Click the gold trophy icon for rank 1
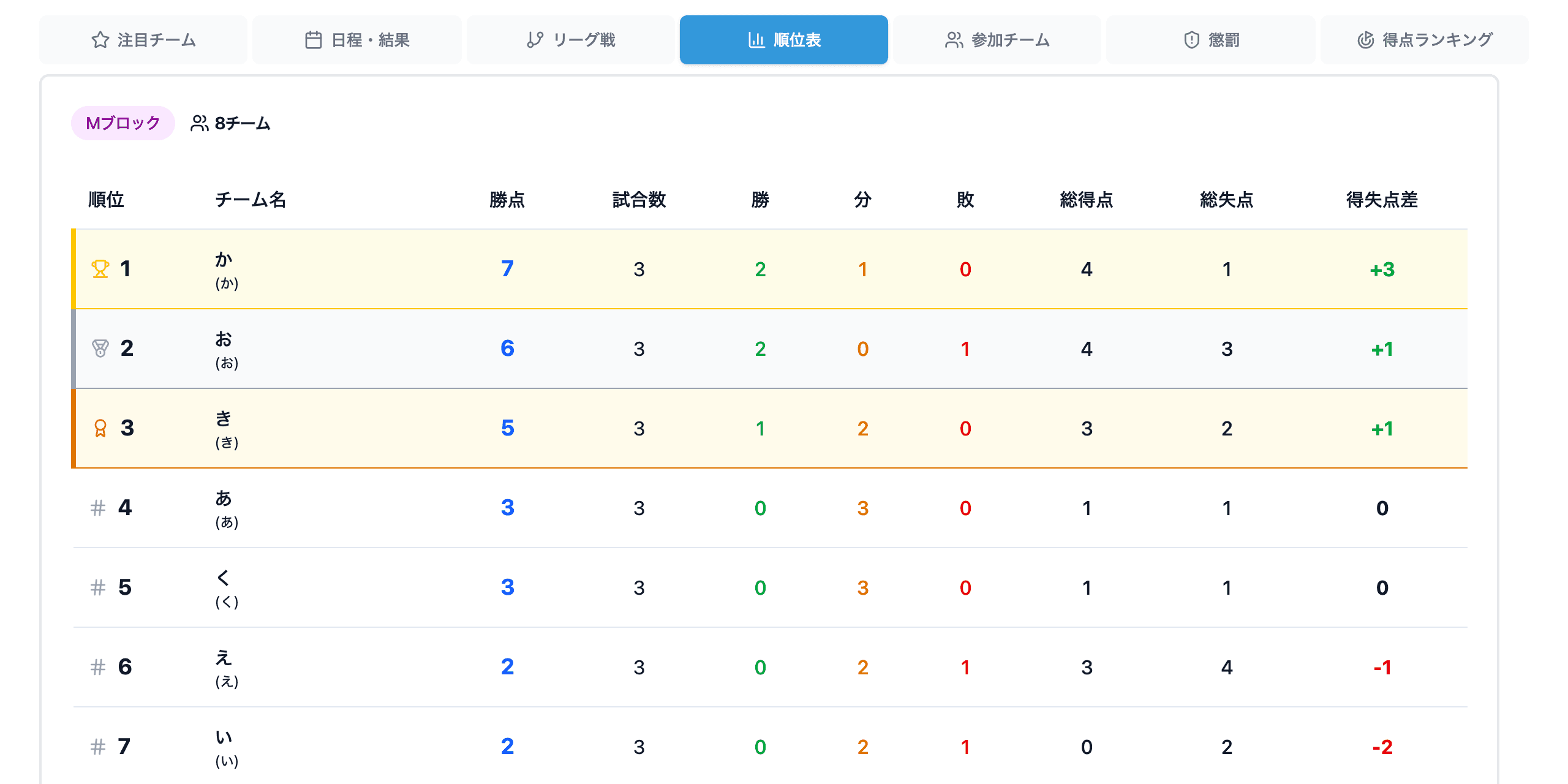Image resolution: width=1568 pixels, height=784 pixels. [x=100, y=269]
